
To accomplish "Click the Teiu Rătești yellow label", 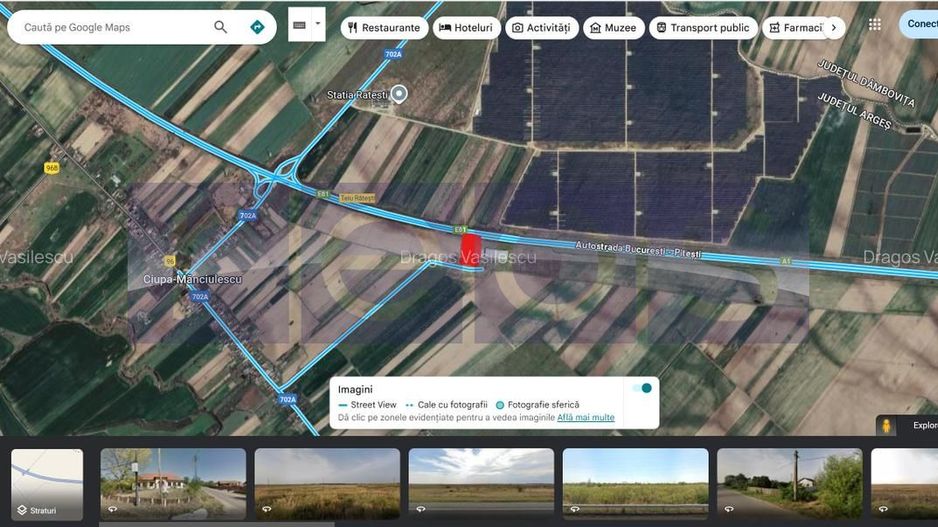I will (x=357, y=197).
